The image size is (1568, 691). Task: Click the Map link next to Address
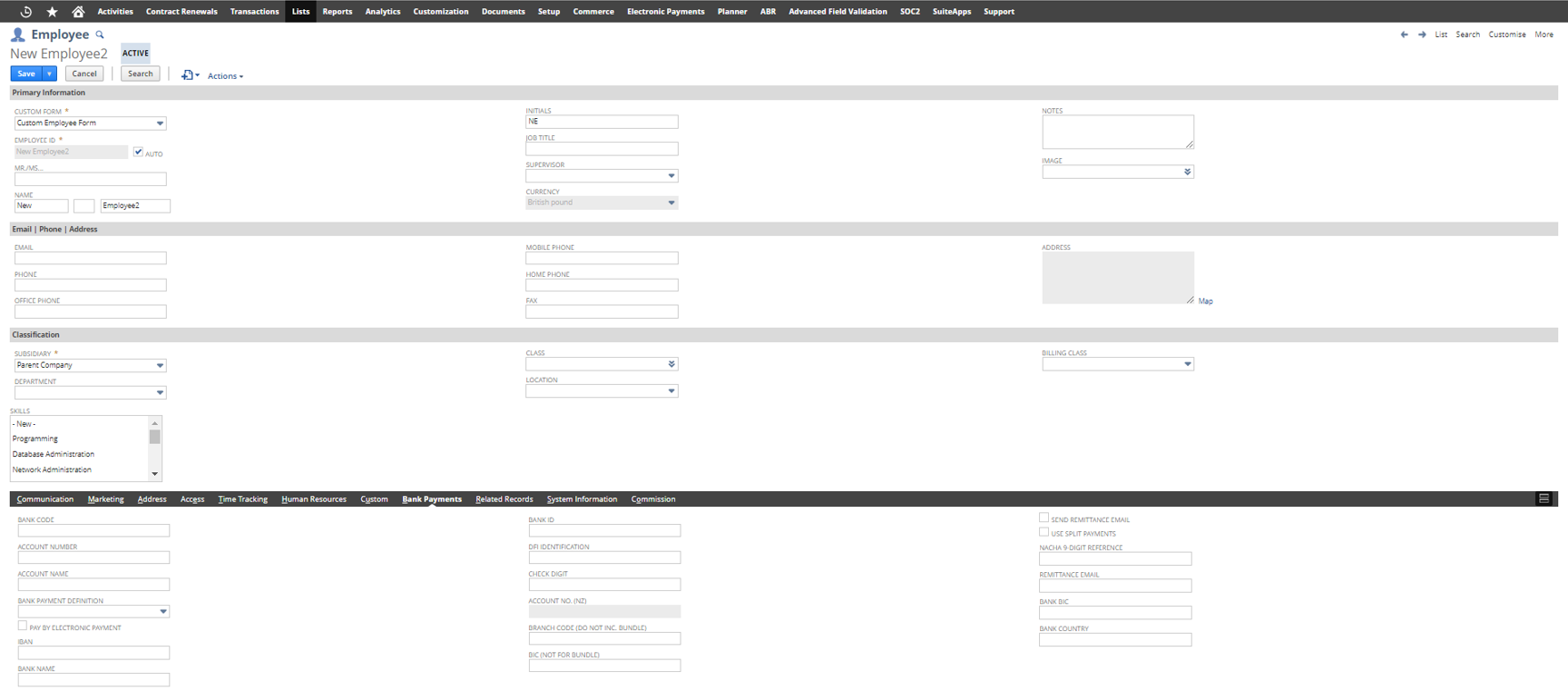[x=1205, y=301]
